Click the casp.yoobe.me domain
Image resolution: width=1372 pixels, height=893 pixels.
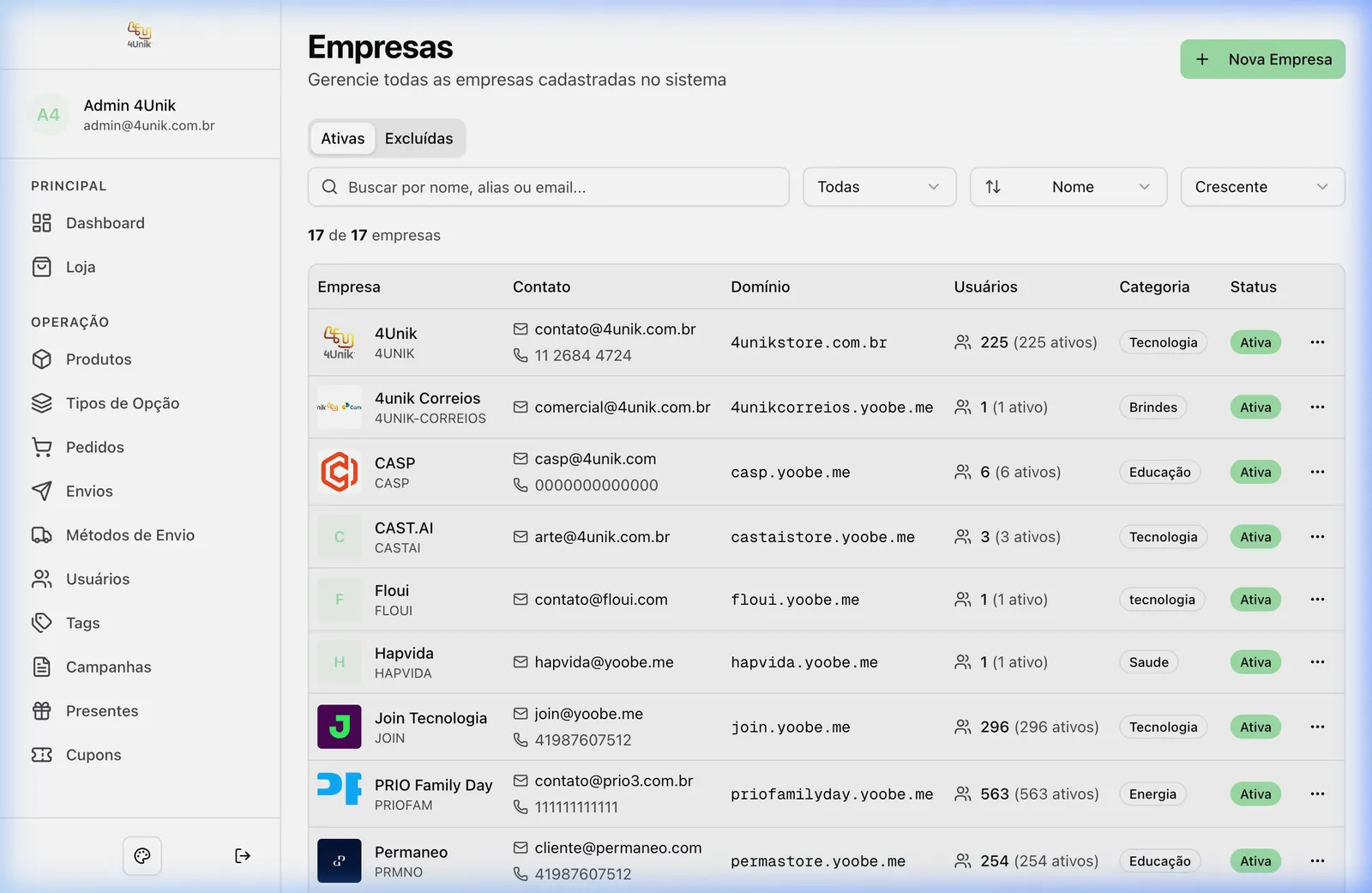(791, 473)
